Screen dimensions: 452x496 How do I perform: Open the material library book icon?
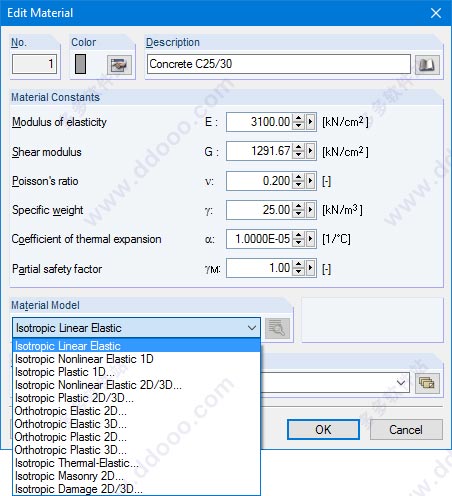(427, 65)
